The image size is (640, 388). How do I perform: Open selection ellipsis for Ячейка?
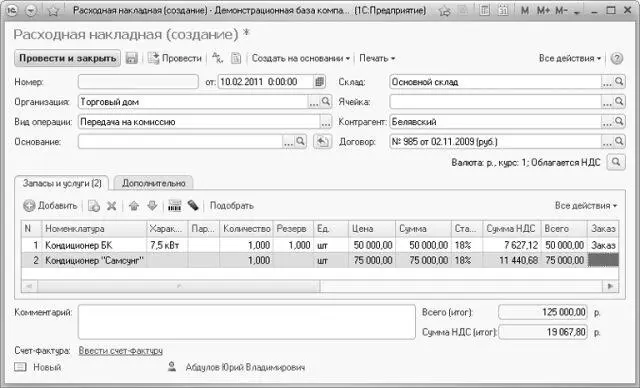[607, 101]
